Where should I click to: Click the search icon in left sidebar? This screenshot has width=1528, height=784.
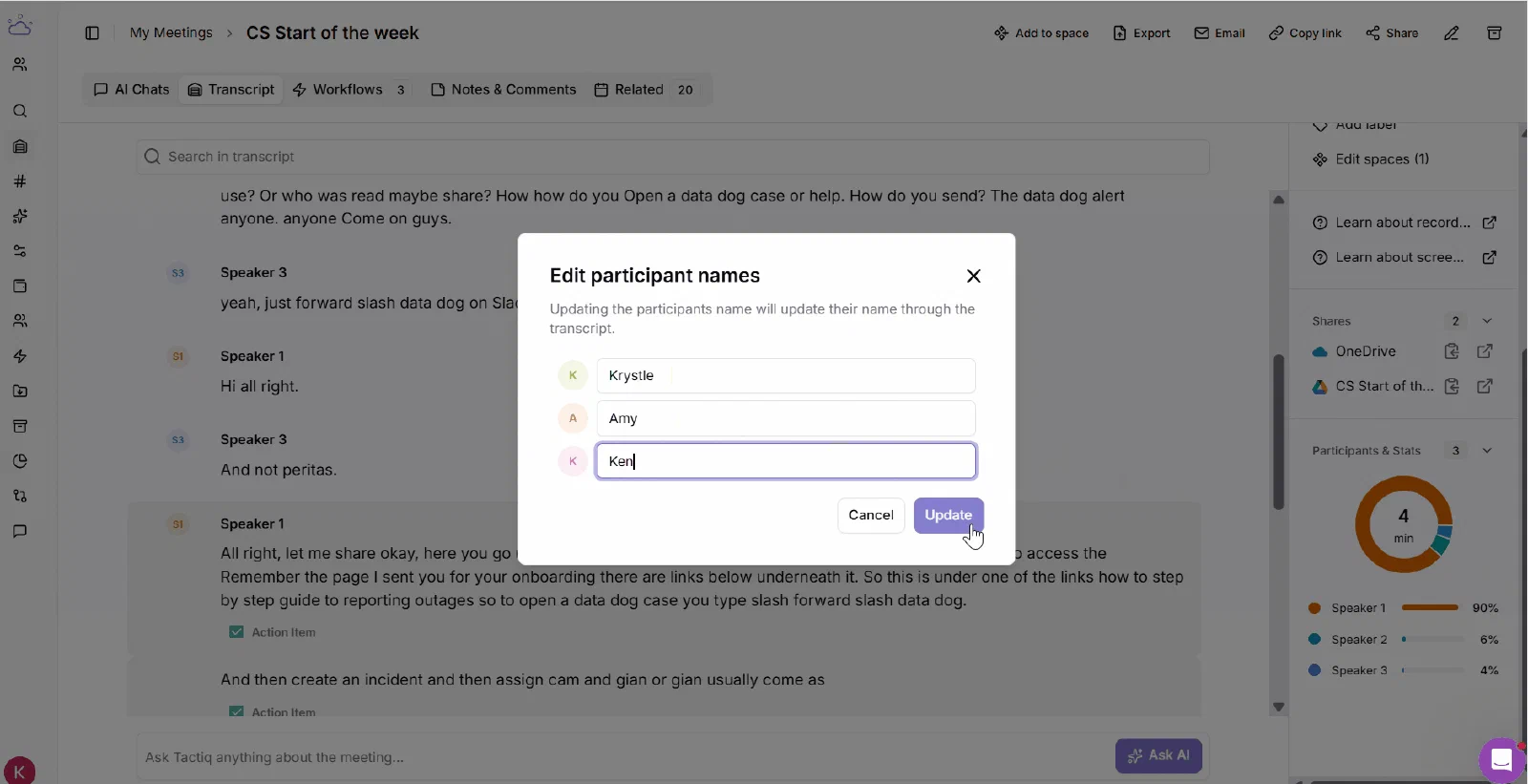tap(20, 111)
